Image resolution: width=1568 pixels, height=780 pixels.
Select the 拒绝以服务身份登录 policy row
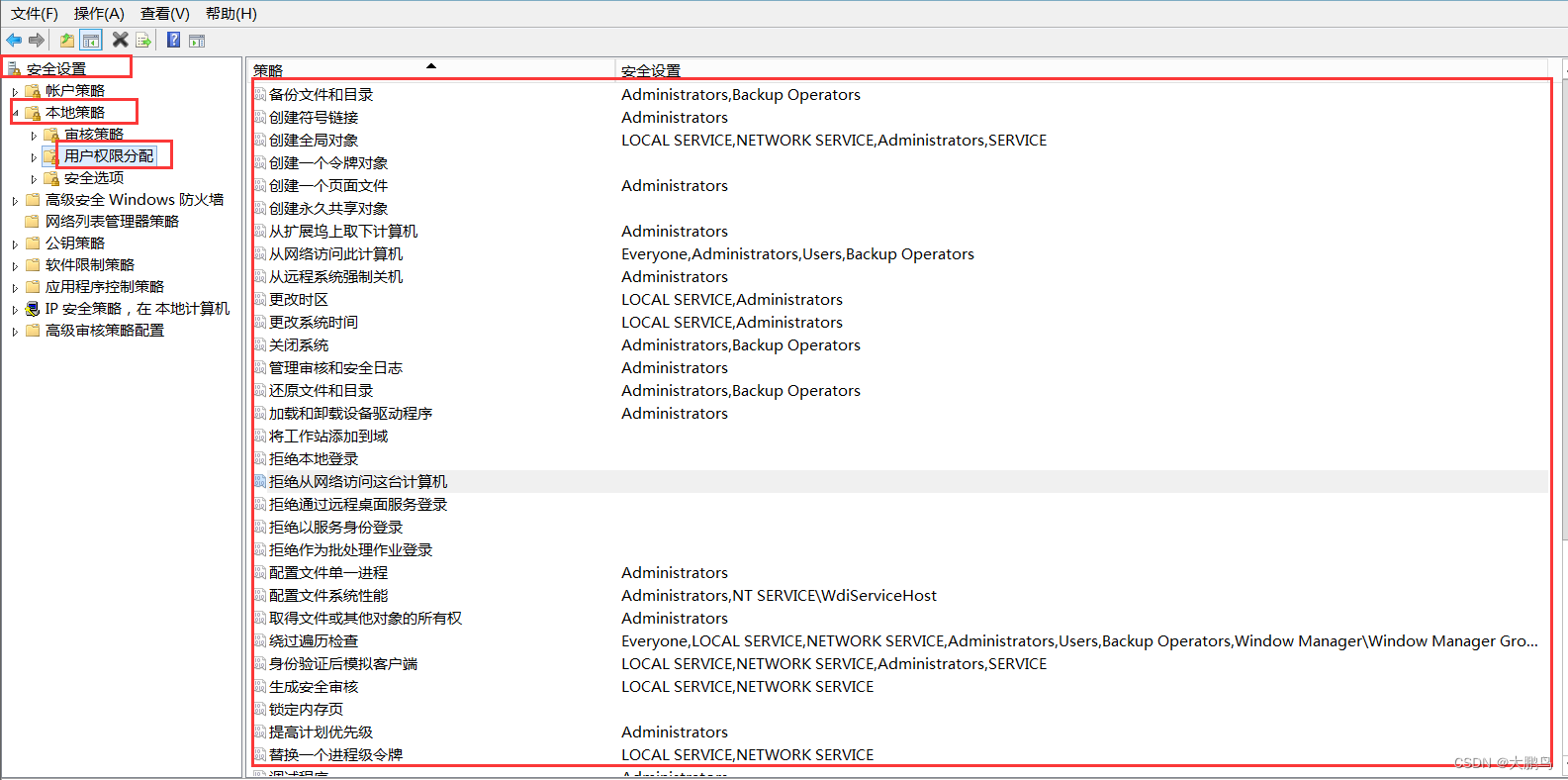(900, 527)
